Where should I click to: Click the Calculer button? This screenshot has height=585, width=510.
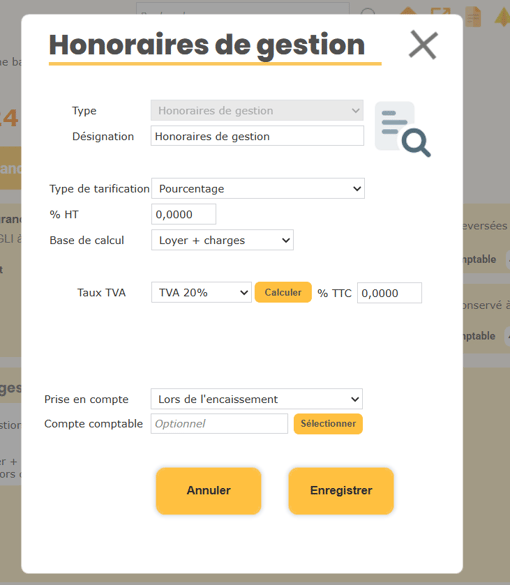tap(283, 292)
